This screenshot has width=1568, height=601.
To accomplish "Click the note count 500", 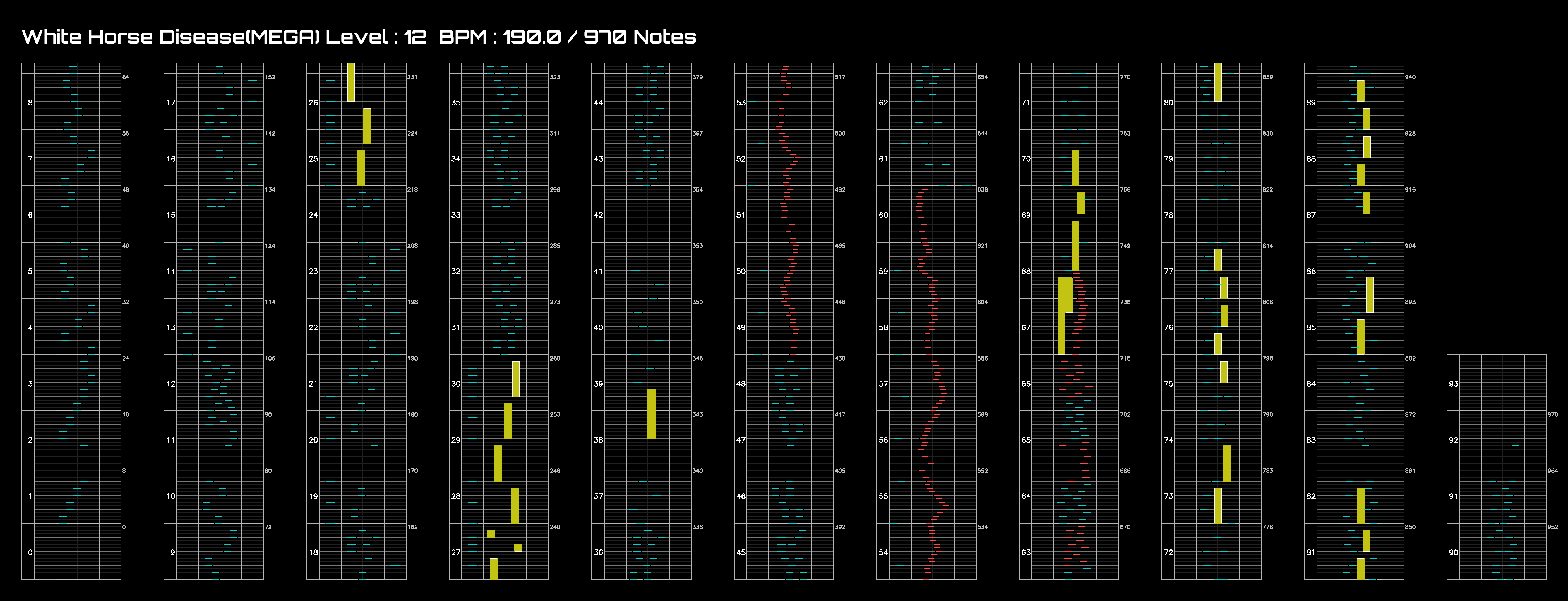I will pos(840,133).
